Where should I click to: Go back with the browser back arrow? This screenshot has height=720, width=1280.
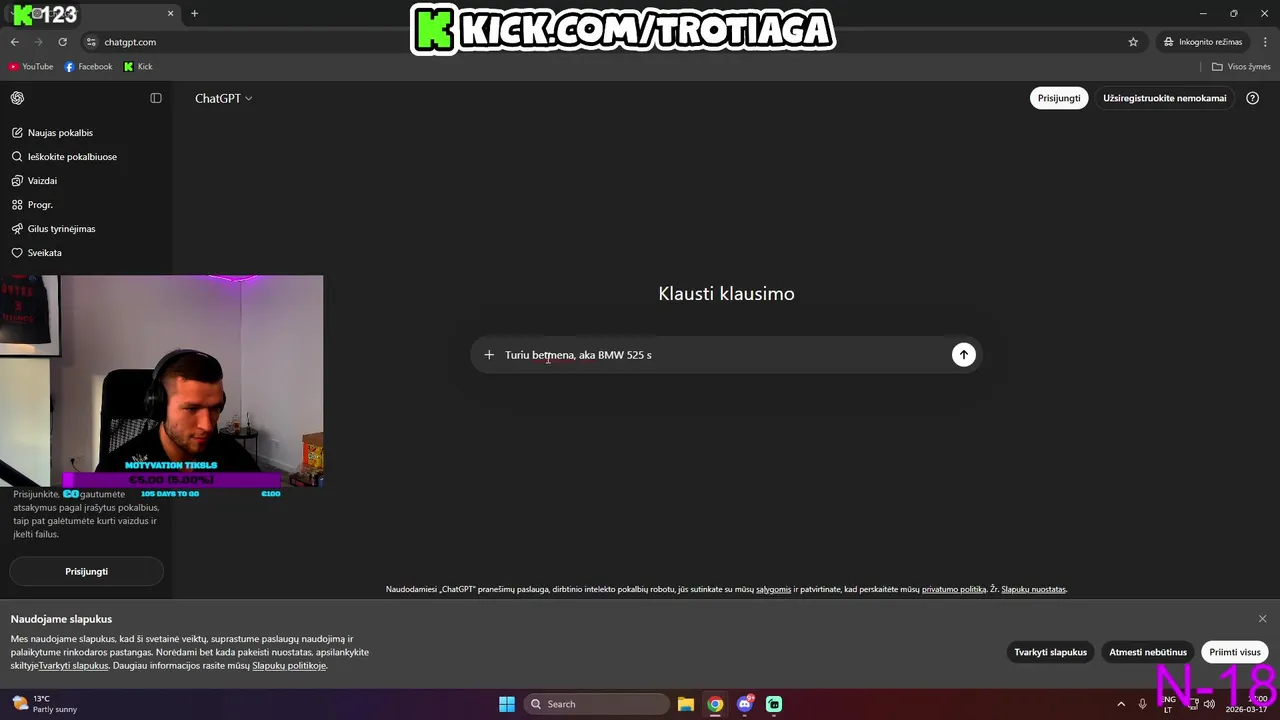click(14, 42)
